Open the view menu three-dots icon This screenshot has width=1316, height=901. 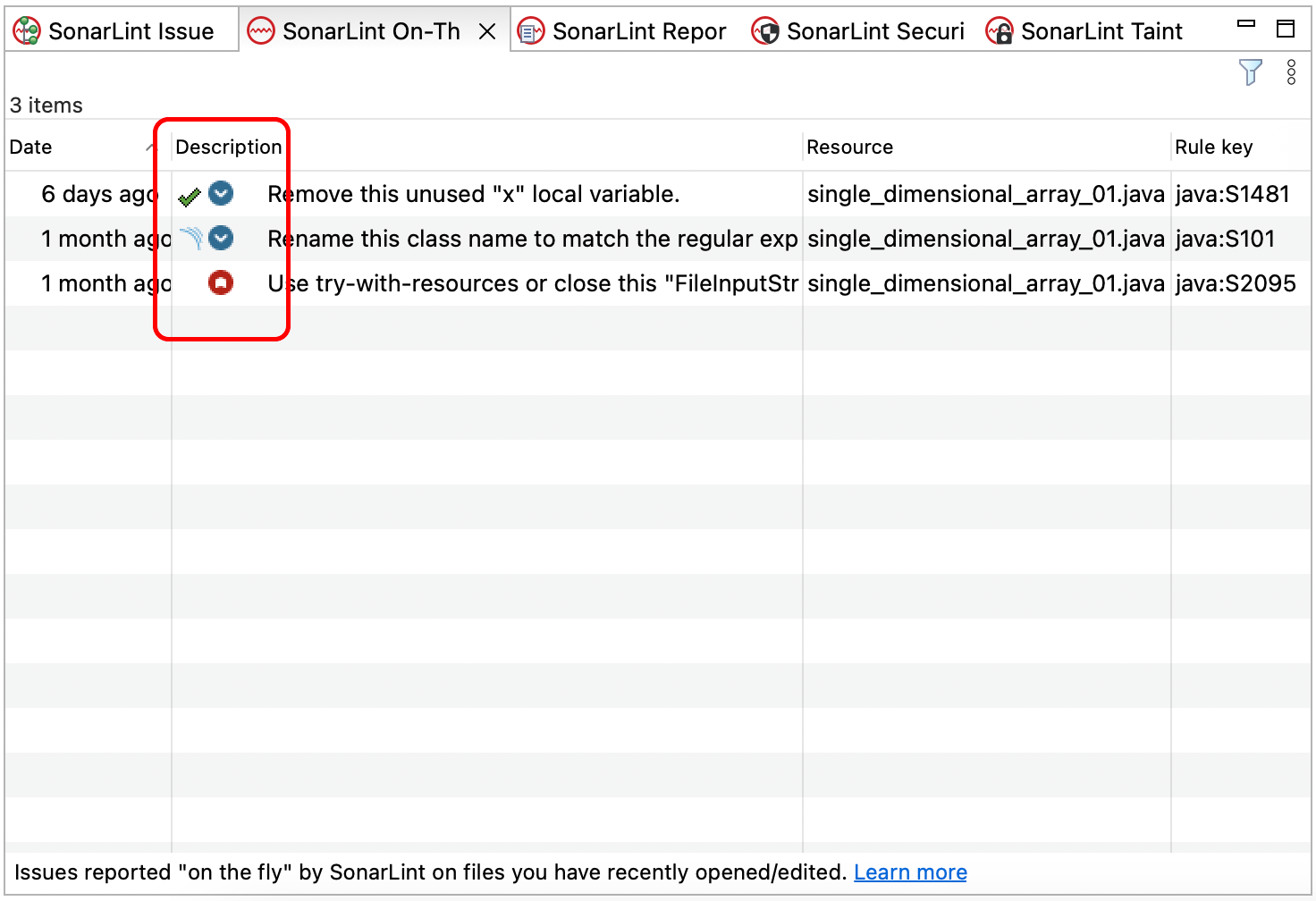point(1291,72)
